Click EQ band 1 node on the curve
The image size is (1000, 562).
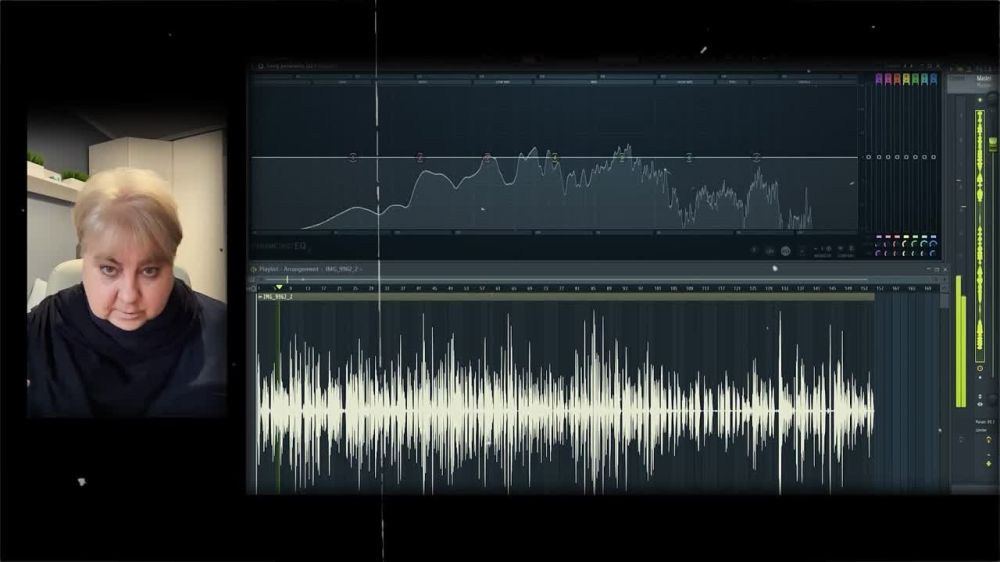352,158
